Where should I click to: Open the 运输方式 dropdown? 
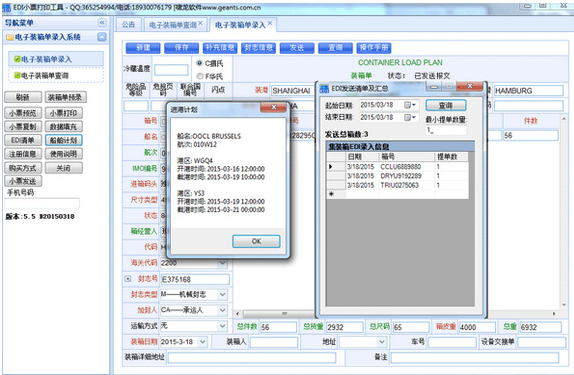pyautogui.click(x=222, y=326)
